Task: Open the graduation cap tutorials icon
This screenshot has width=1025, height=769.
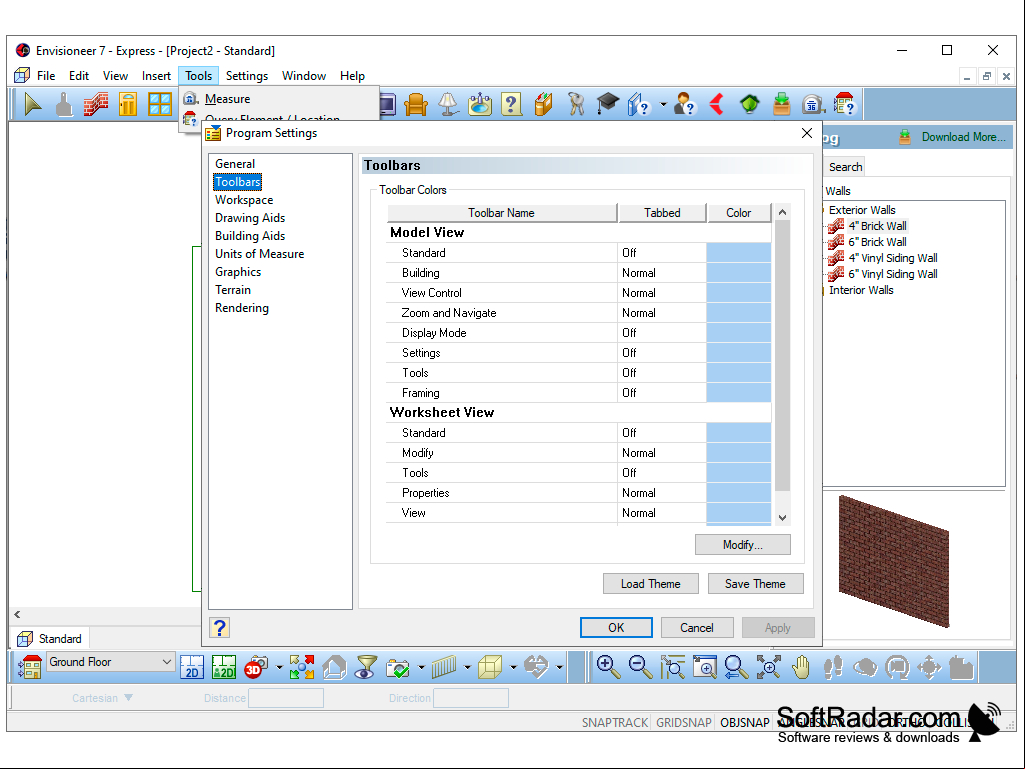Action: (x=607, y=105)
